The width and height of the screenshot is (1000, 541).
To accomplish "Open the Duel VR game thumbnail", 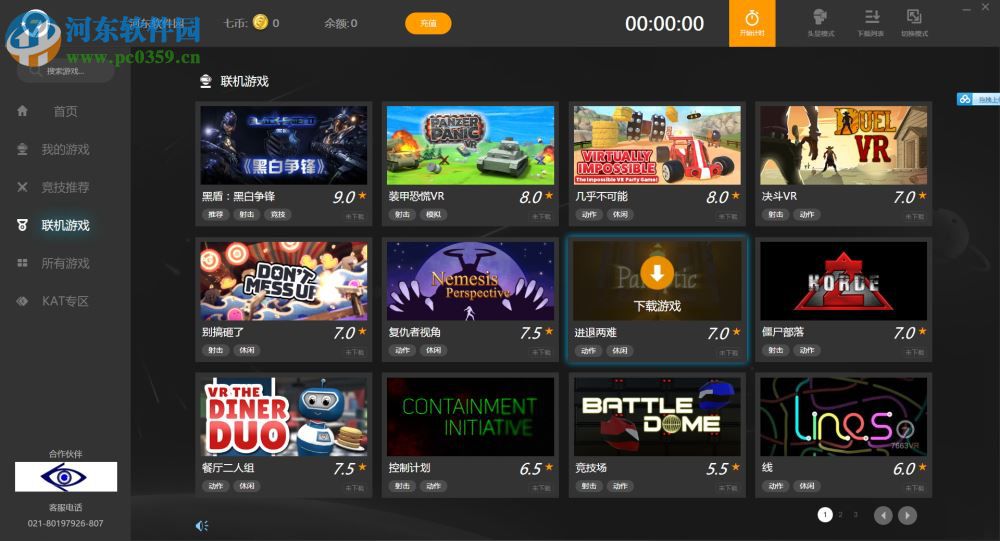I will point(843,145).
